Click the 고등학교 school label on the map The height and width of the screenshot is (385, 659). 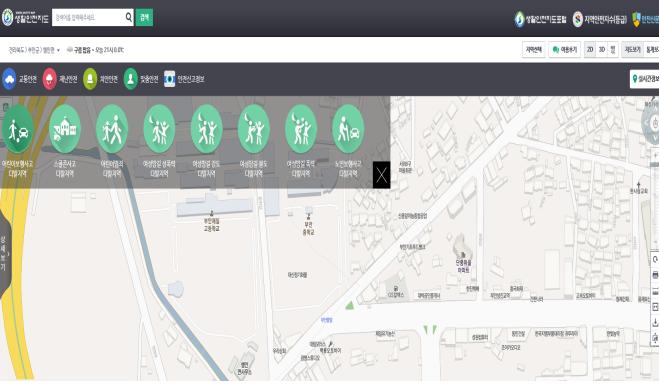pyautogui.click(x=211, y=224)
